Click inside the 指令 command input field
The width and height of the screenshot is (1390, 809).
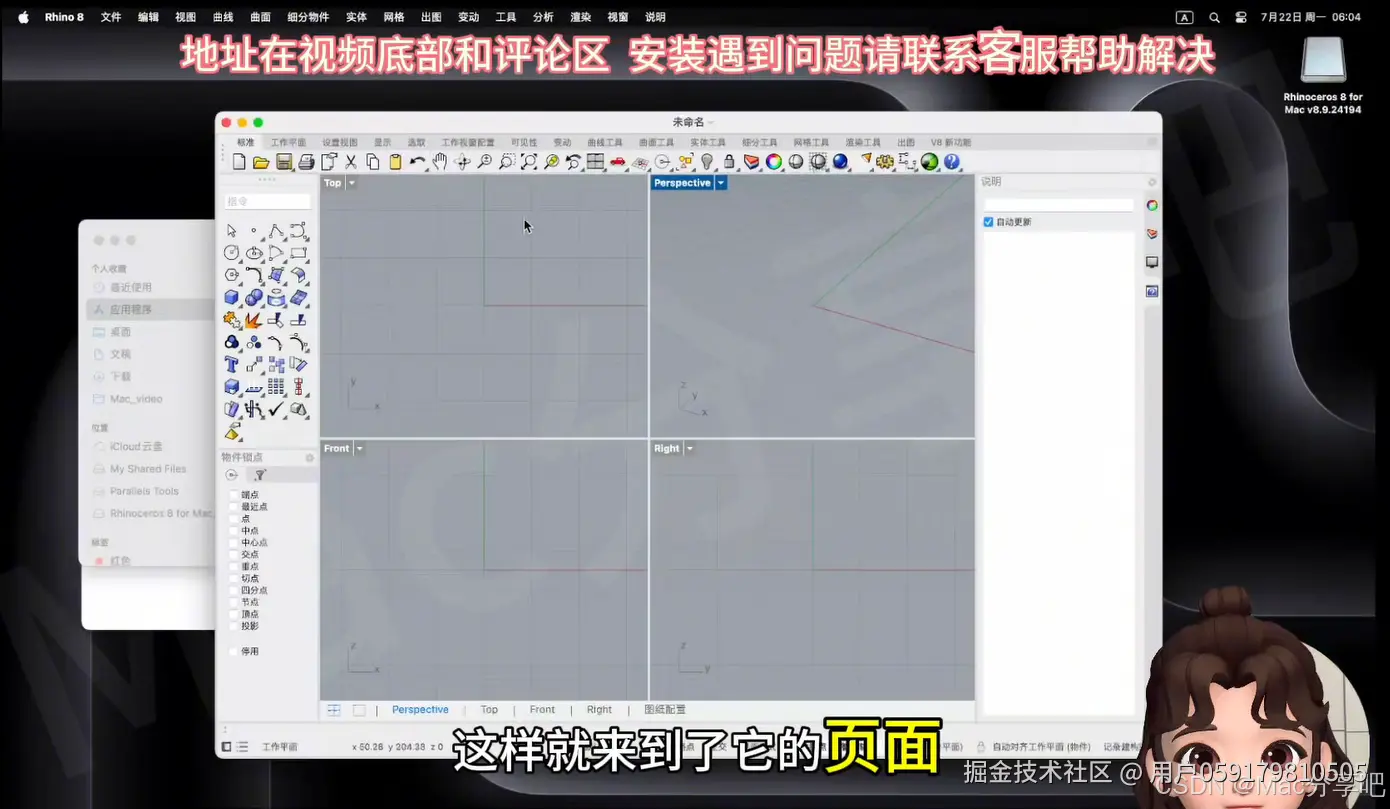(267, 199)
